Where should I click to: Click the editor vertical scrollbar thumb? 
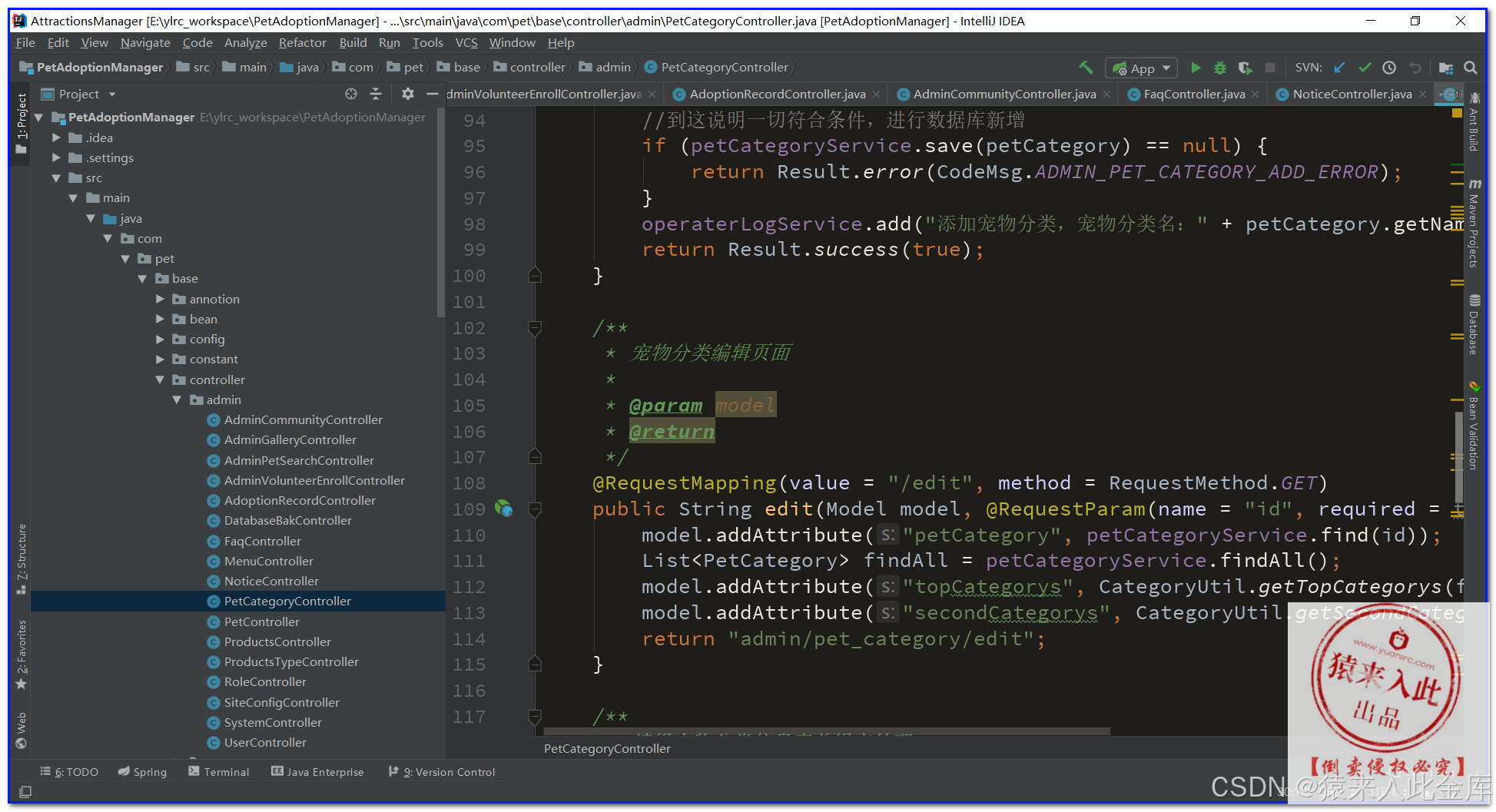pos(1458,457)
